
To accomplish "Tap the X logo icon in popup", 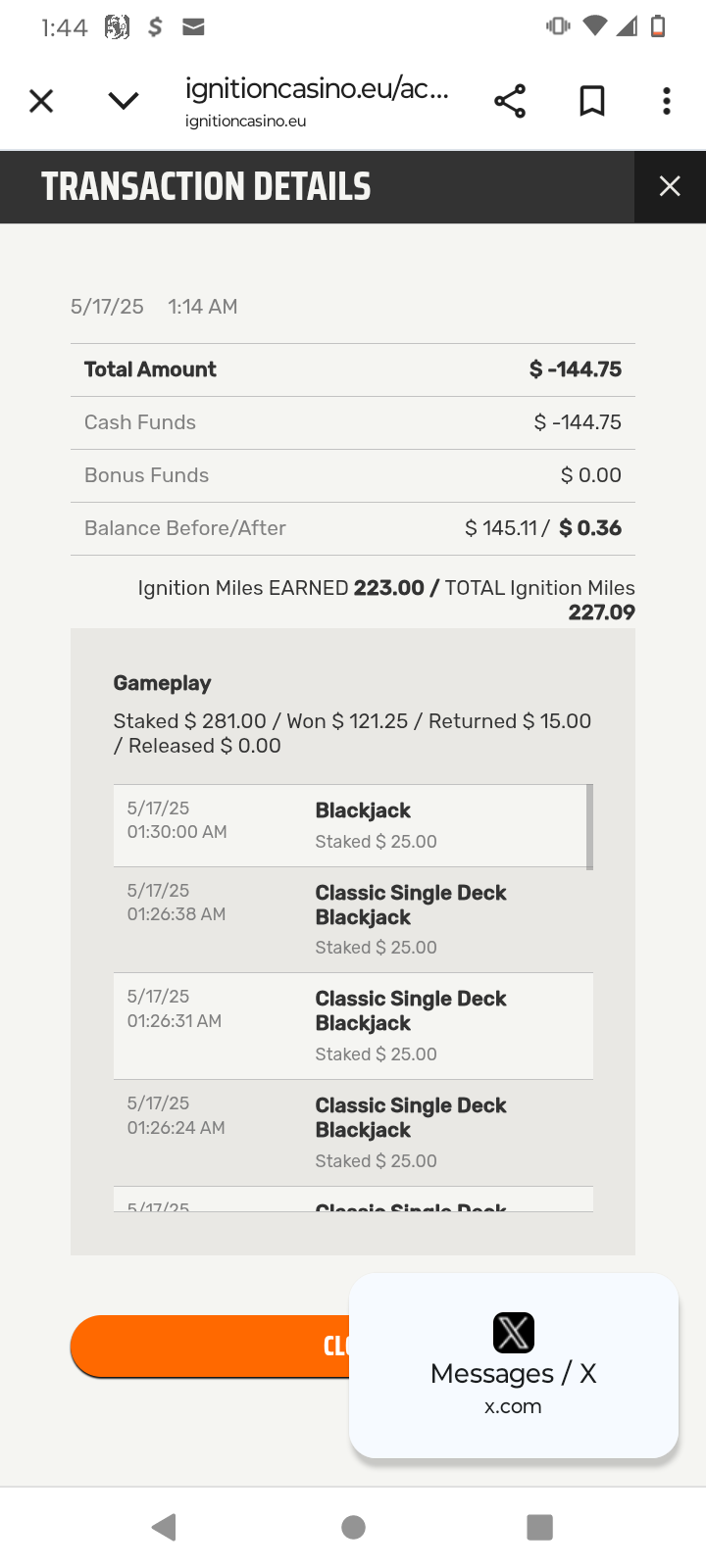I will tap(514, 1333).
